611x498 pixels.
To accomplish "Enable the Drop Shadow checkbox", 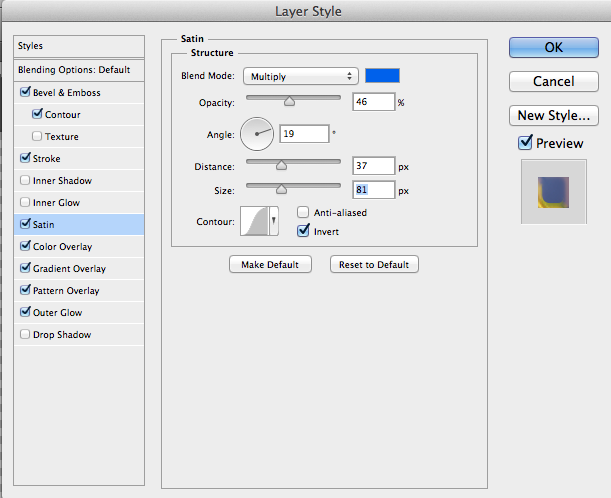I will [25, 334].
